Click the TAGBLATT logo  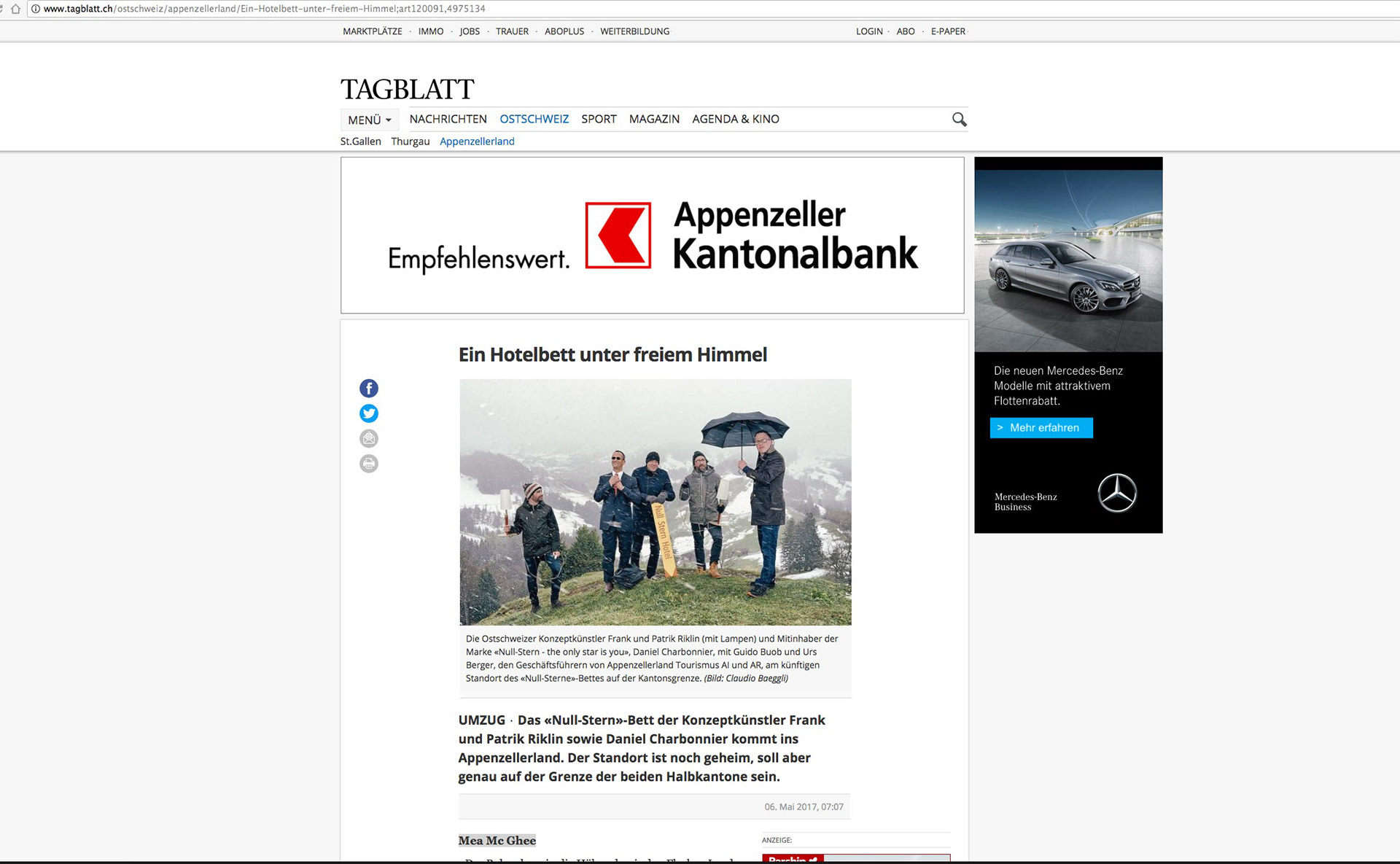[x=407, y=90]
